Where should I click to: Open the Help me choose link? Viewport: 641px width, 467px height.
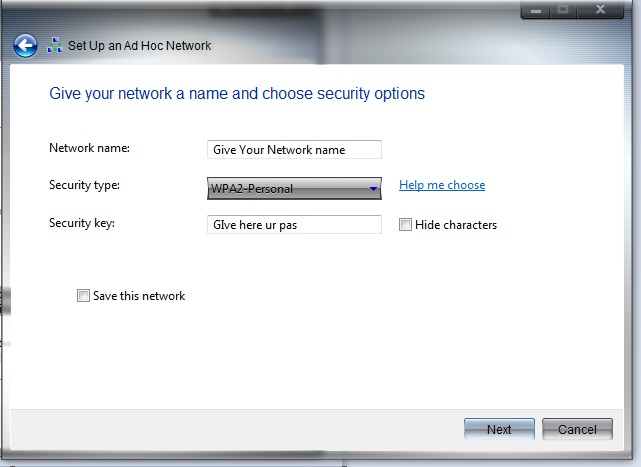click(x=442, y=185)
